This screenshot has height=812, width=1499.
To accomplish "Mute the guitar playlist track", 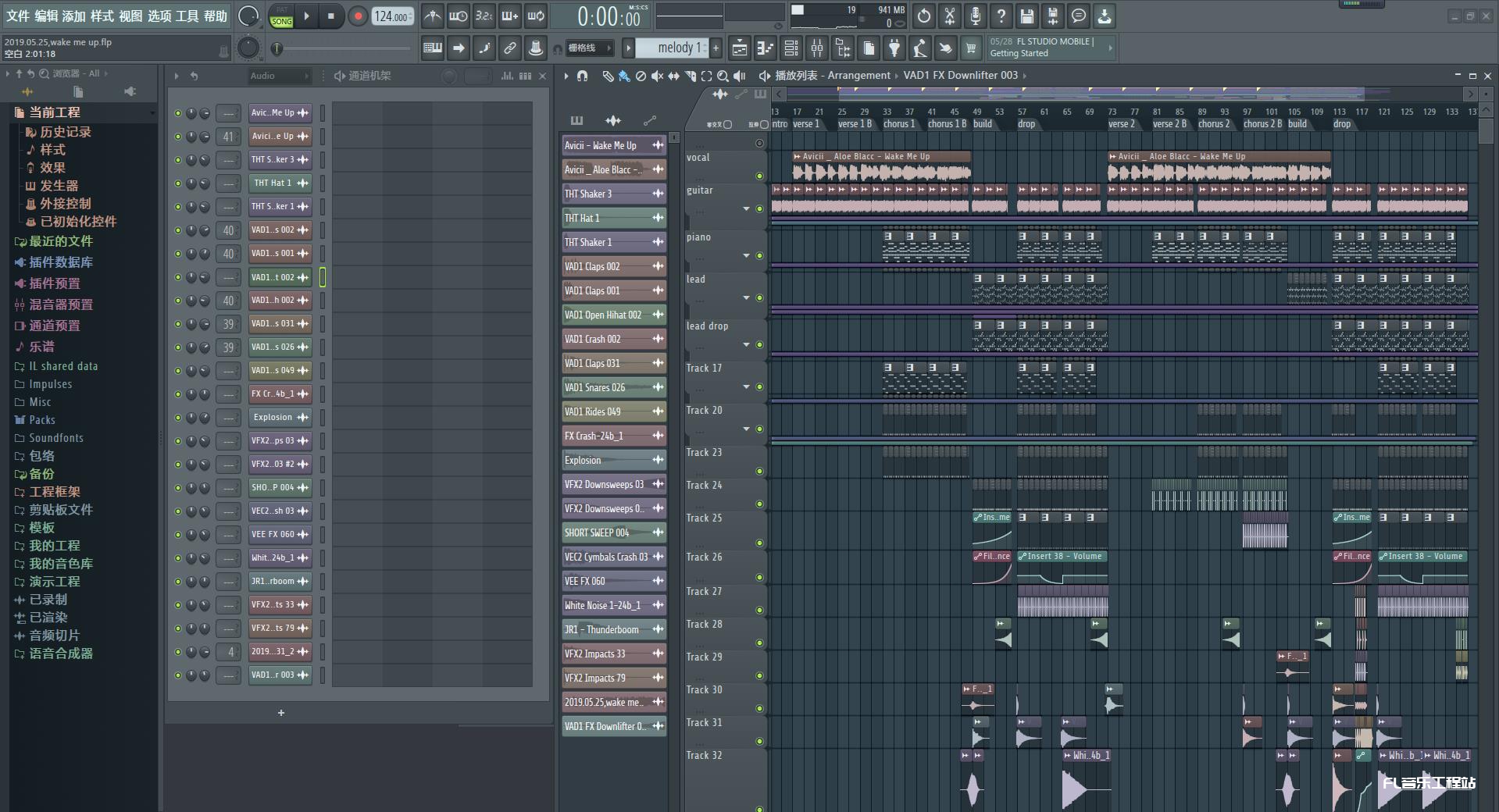I will (759, 209).
